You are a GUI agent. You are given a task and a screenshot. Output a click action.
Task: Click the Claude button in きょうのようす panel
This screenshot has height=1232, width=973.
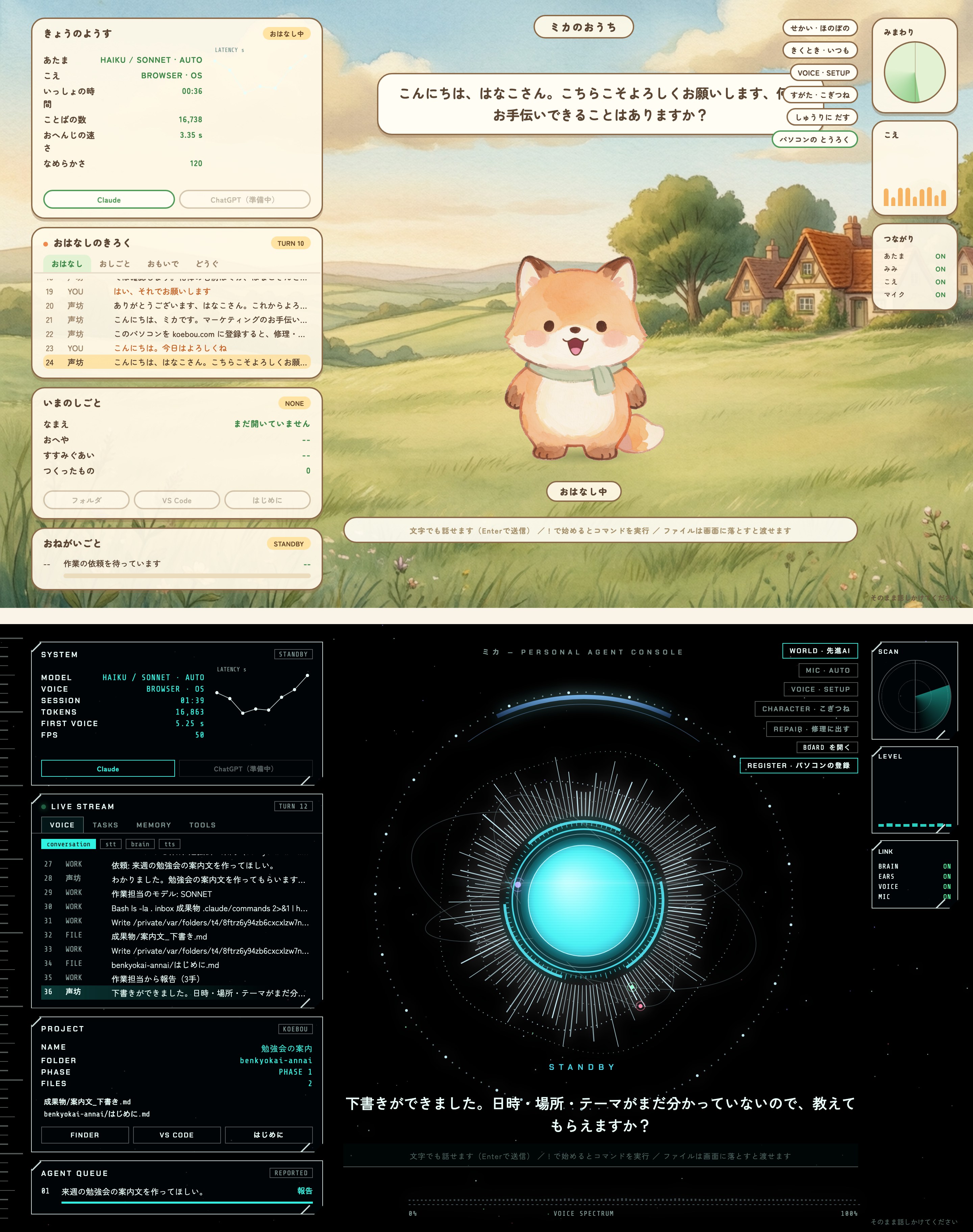point(109,200)
